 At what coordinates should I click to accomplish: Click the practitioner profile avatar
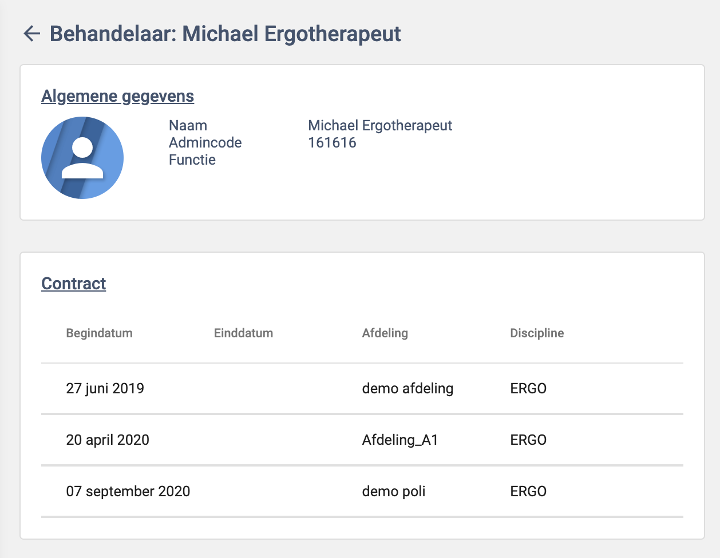pyautogui.click(x=82, y=157)
